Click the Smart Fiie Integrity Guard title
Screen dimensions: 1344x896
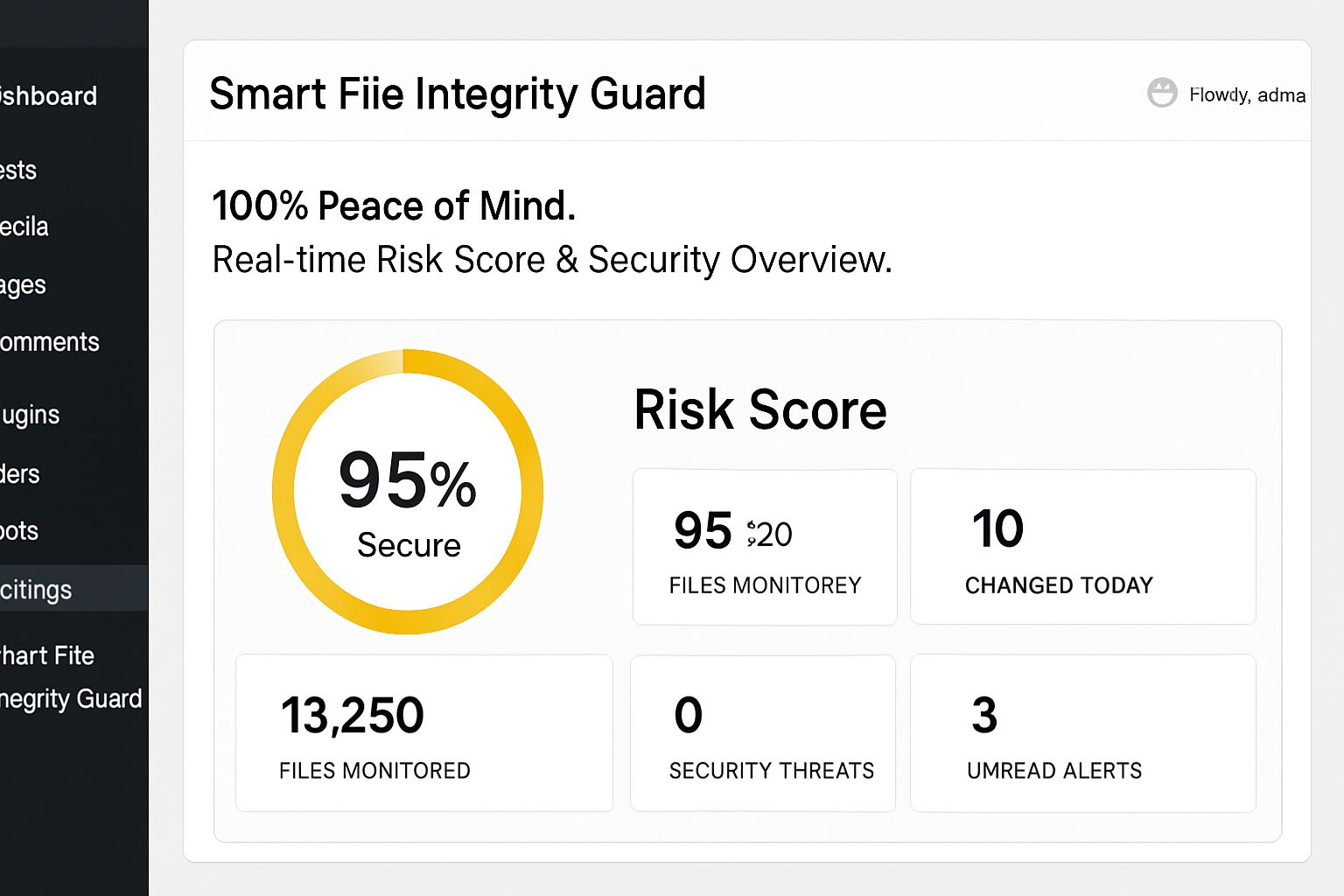click(458, 94)
